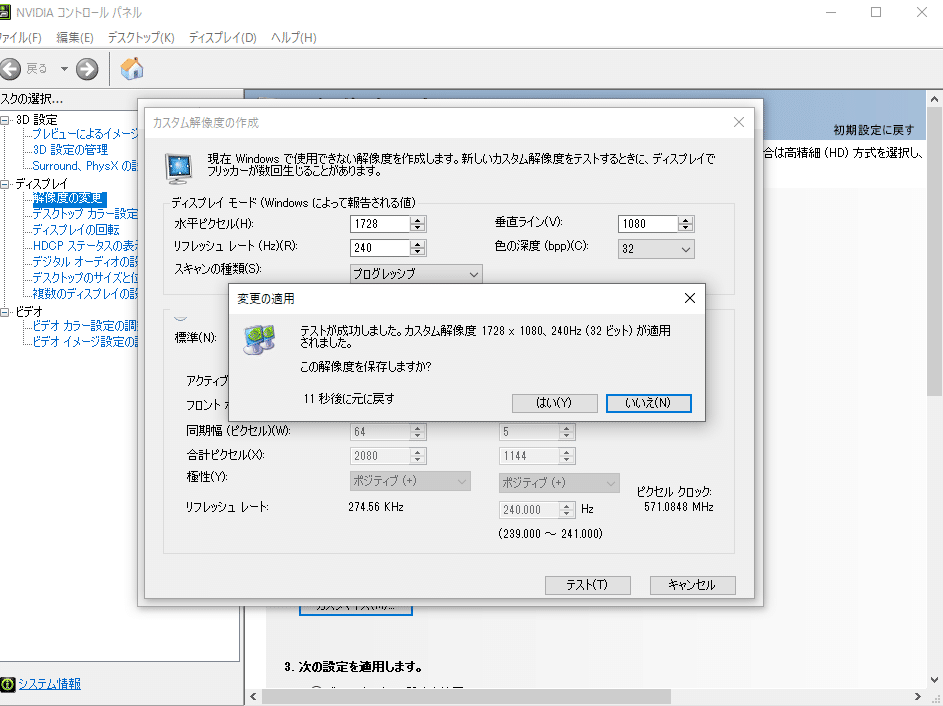Close the カスタム解像度の作成 dialog
The image size is (943, 706).
point(739,122)
